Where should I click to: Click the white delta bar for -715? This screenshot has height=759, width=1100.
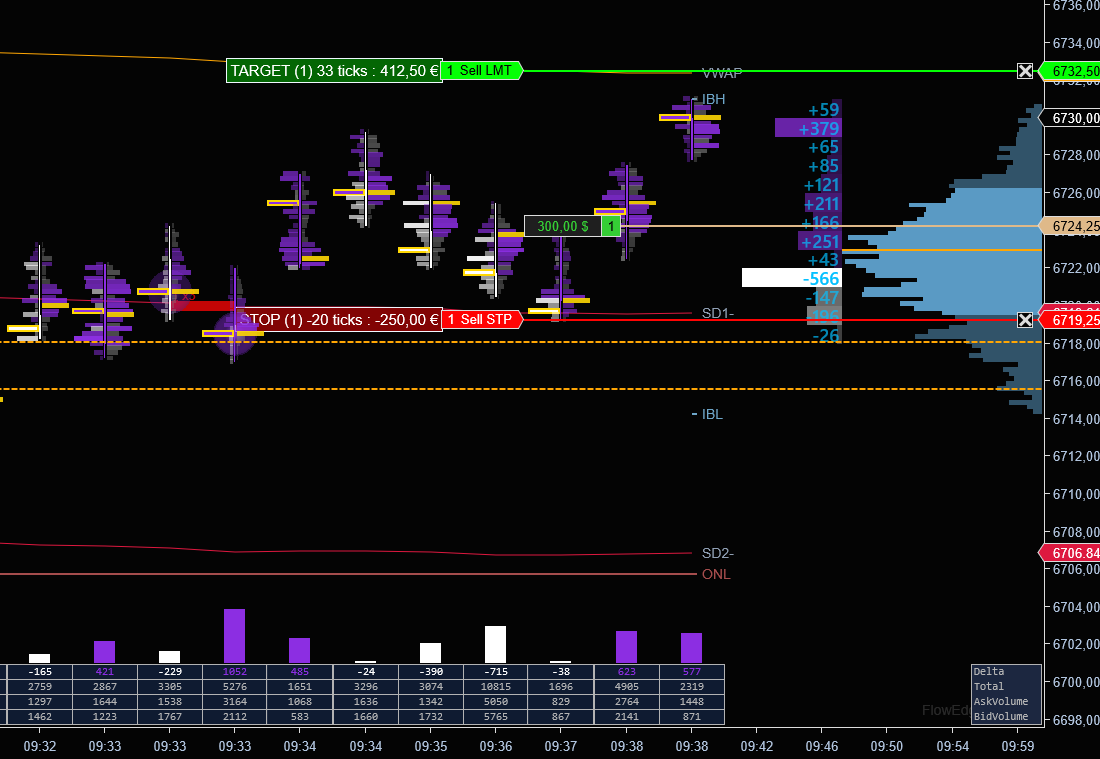click(495, 645)
